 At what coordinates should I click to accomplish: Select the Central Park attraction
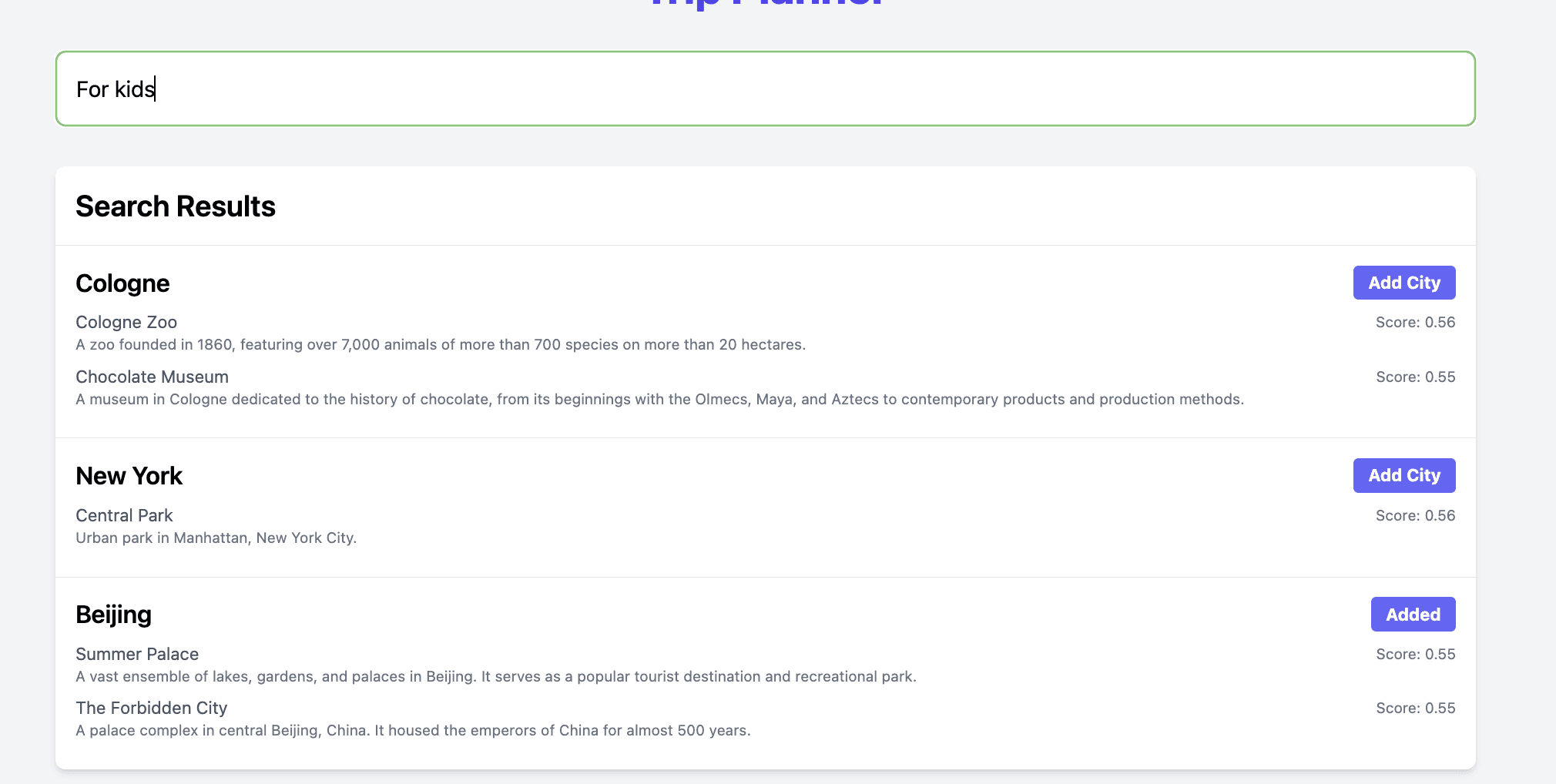(x=124, y=515)
